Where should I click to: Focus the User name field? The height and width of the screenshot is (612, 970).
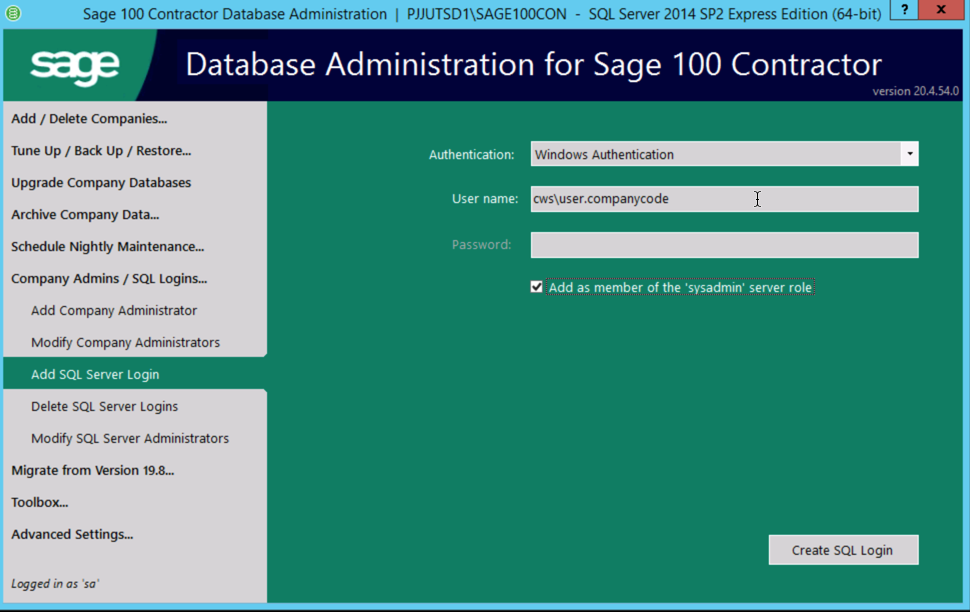click(724, 199)
